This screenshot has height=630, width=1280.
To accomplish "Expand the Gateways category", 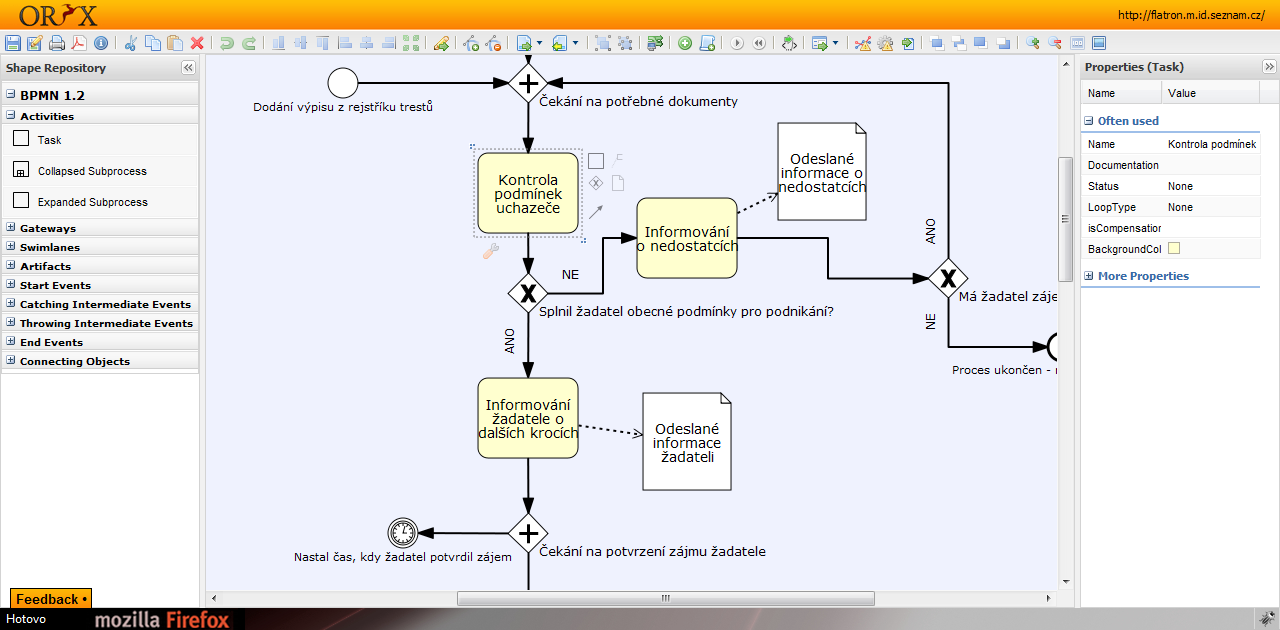I will coord(11,228).
